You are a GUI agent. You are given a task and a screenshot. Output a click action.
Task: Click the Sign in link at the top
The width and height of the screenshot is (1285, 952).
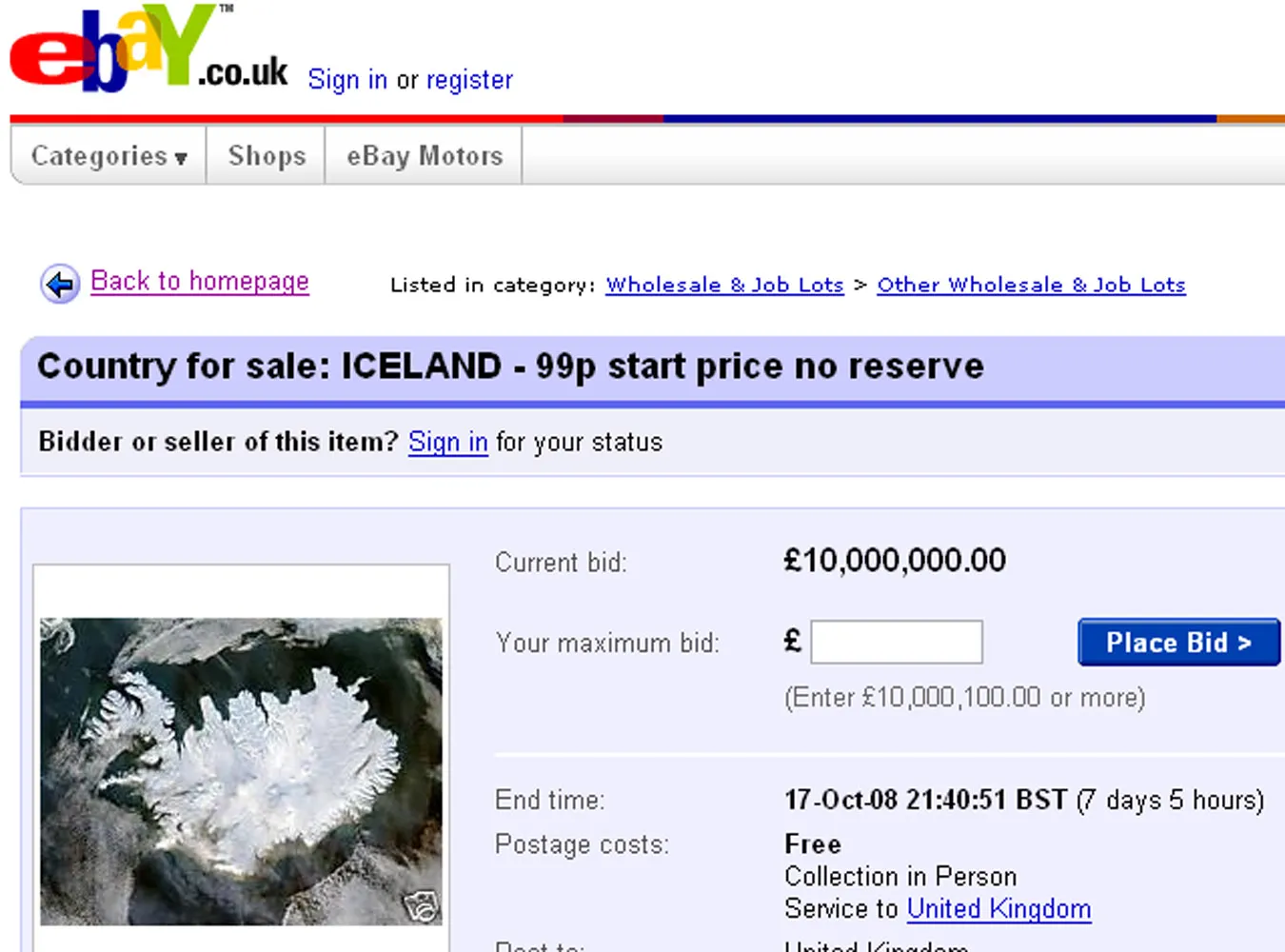tap(347, 80)
